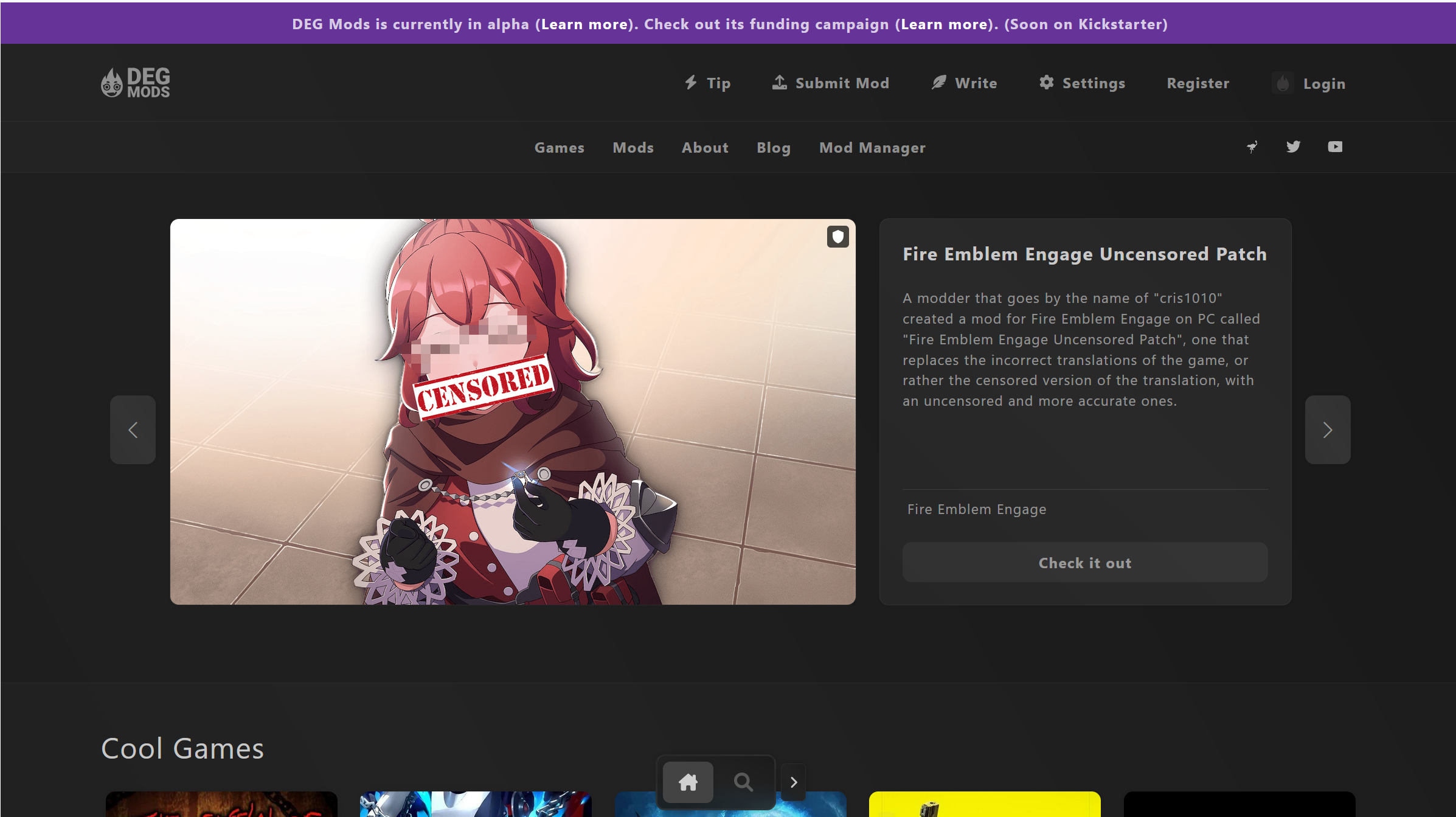Open search via magnifier icon
The width and height of the screenshot is (1456, 817).
click(x=743, y=782)
